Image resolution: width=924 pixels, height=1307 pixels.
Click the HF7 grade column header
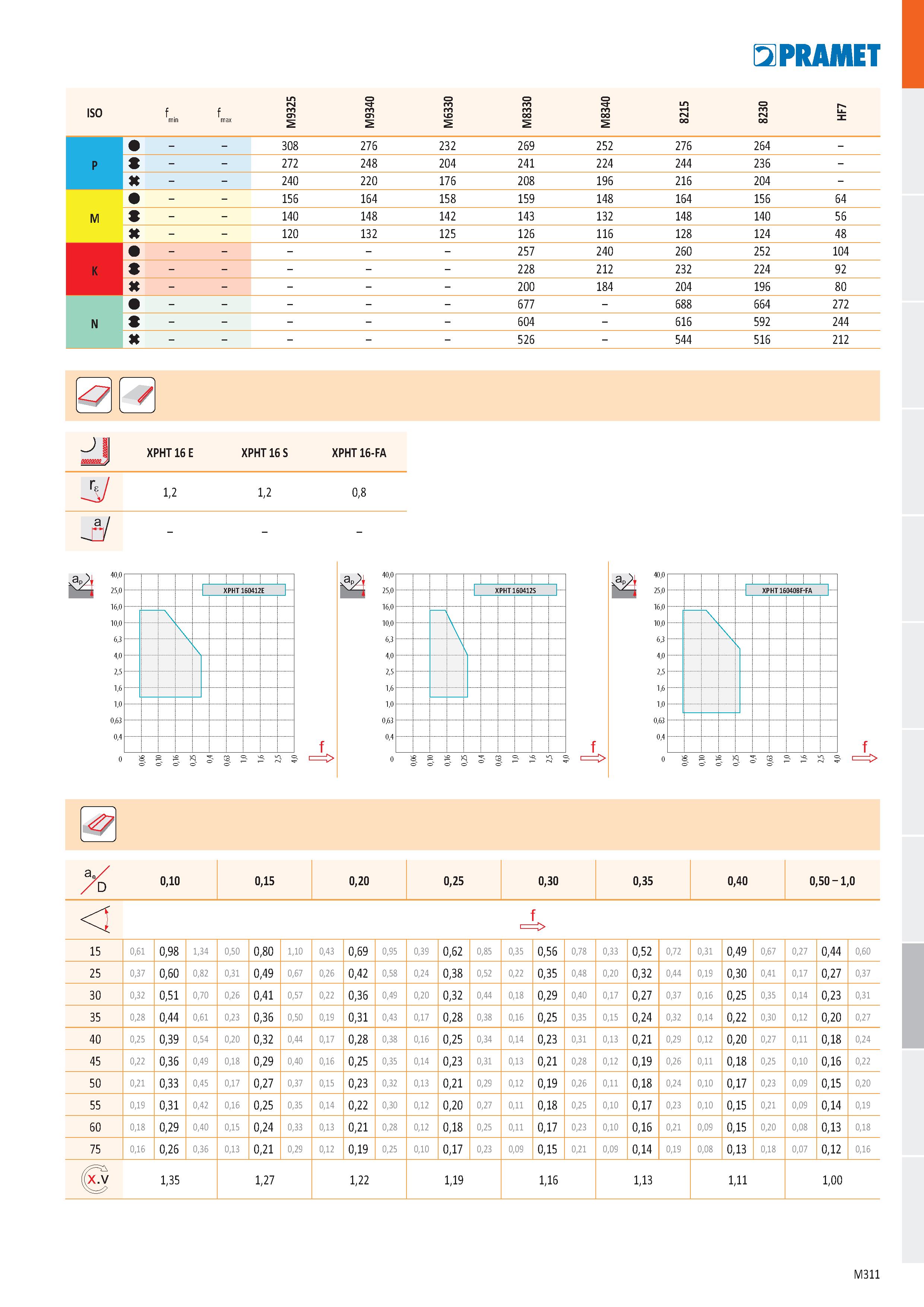(x=841, y=112)
